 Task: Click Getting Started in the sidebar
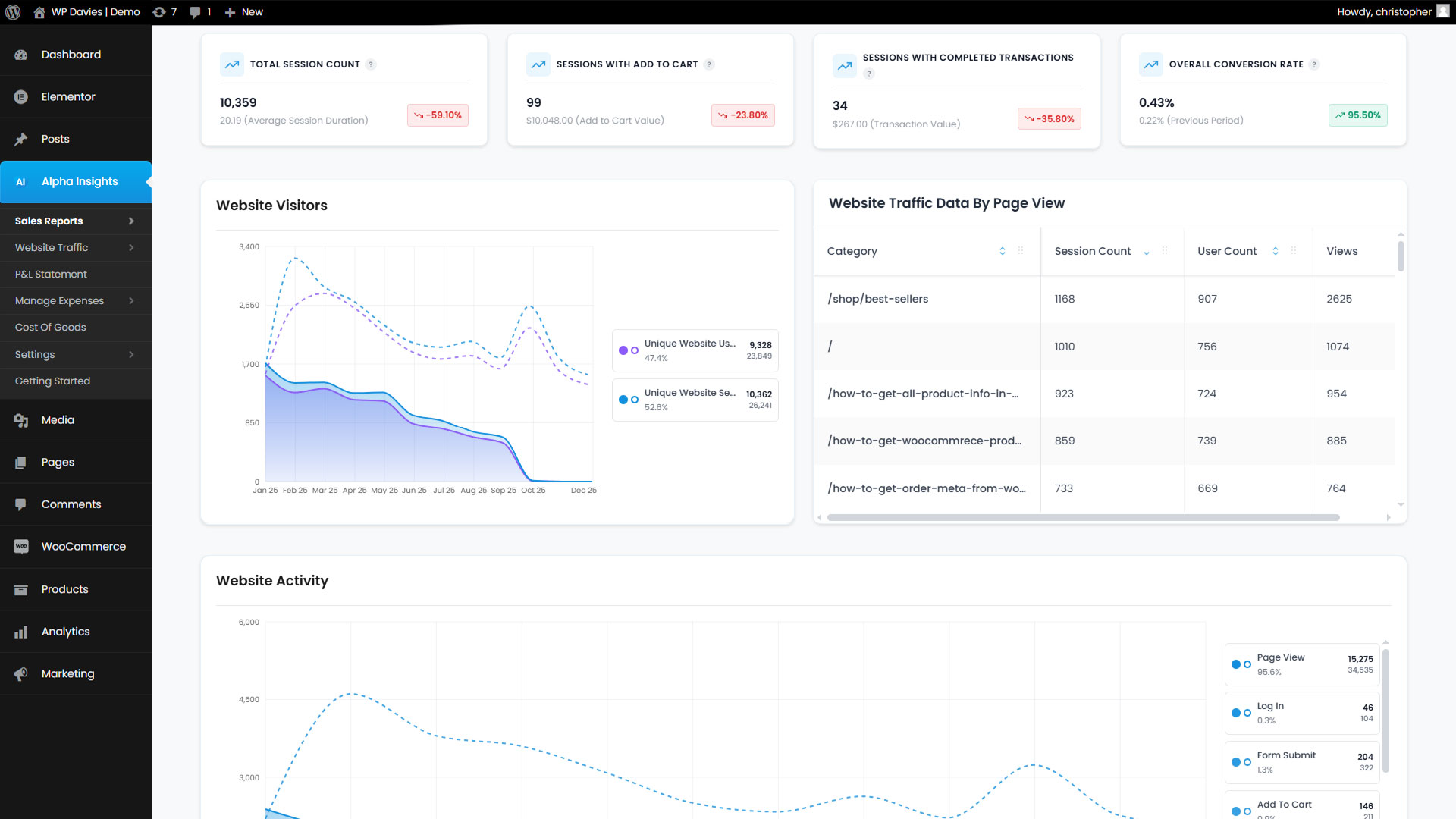[52, 381]
